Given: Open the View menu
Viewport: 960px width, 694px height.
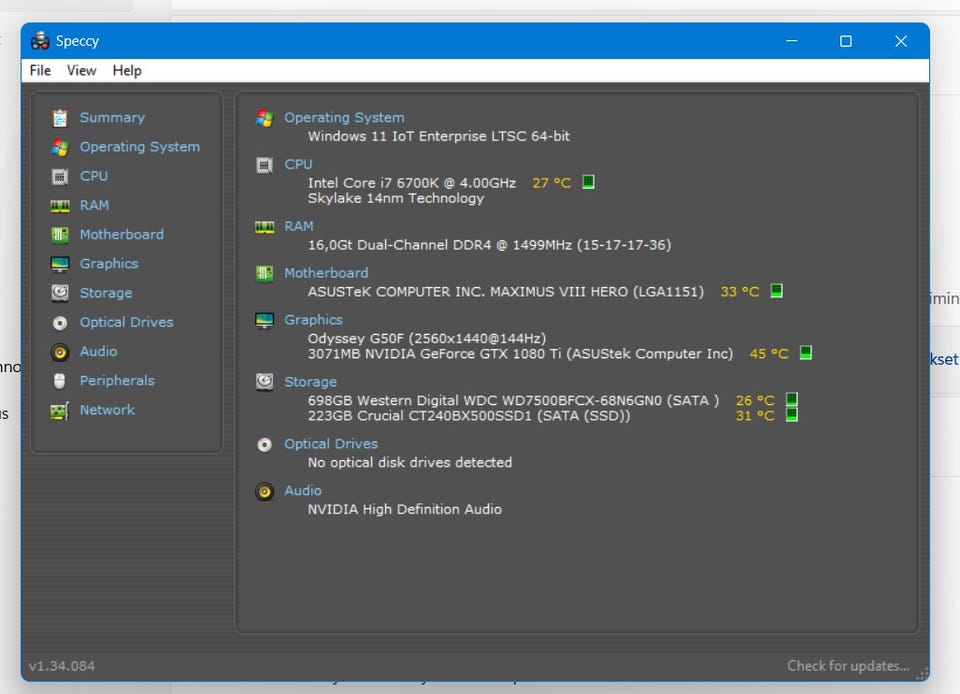Looking at the screenshot, I should 81,70.
